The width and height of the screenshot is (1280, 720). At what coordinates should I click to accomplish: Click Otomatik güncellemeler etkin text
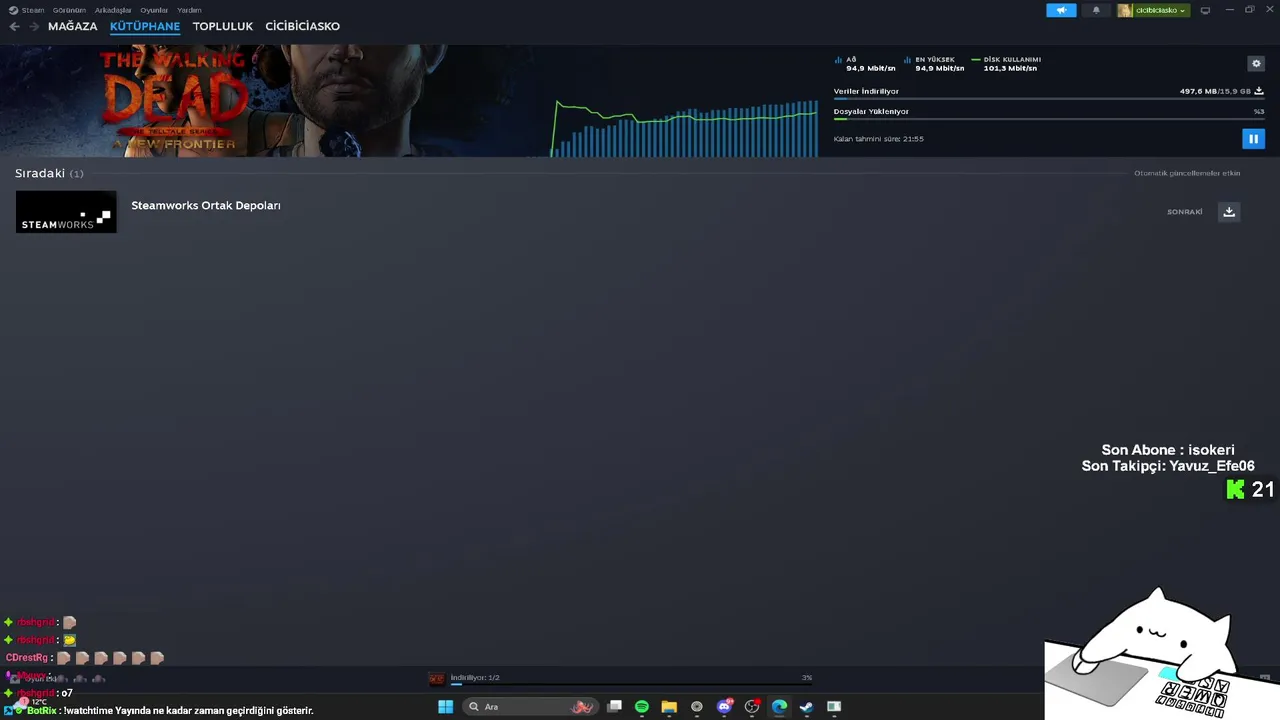(1187, 173)
